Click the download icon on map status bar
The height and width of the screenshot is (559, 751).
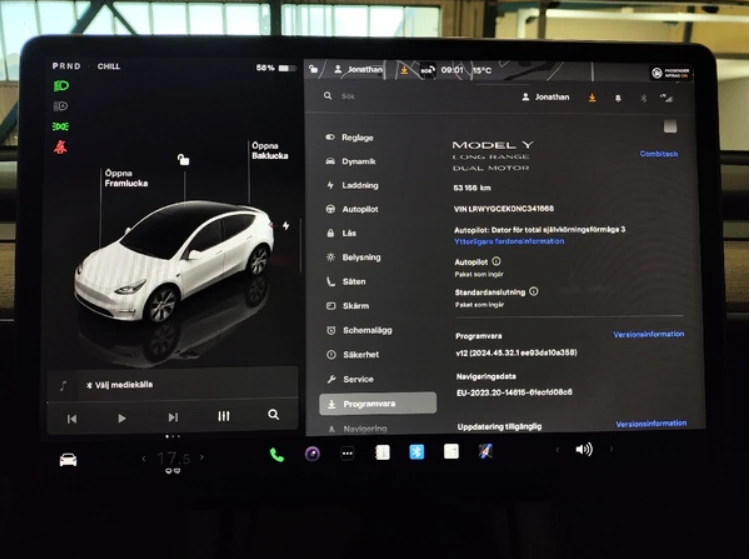coord(404,70)
